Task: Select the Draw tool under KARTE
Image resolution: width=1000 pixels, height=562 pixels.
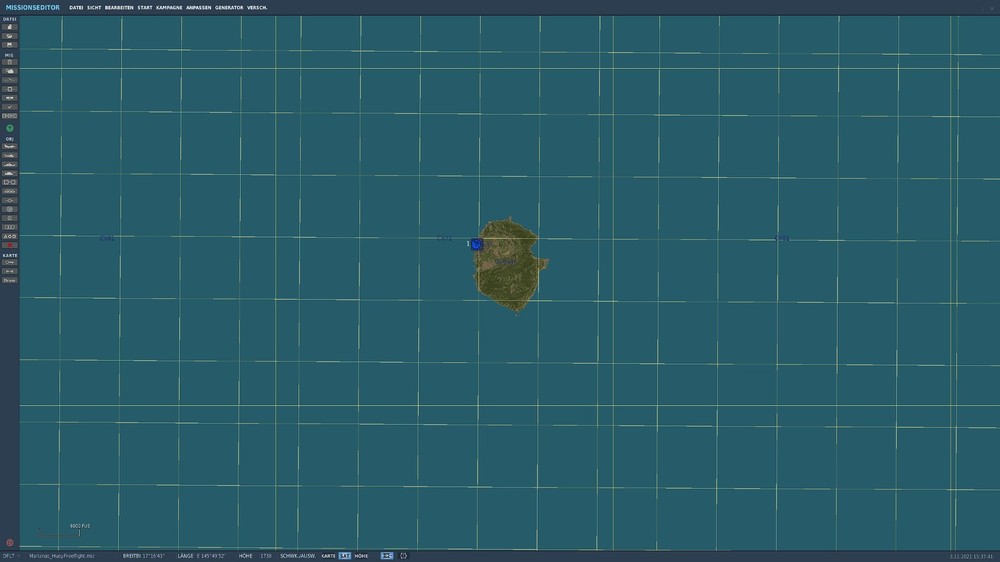Action: (x=10, y=280)
